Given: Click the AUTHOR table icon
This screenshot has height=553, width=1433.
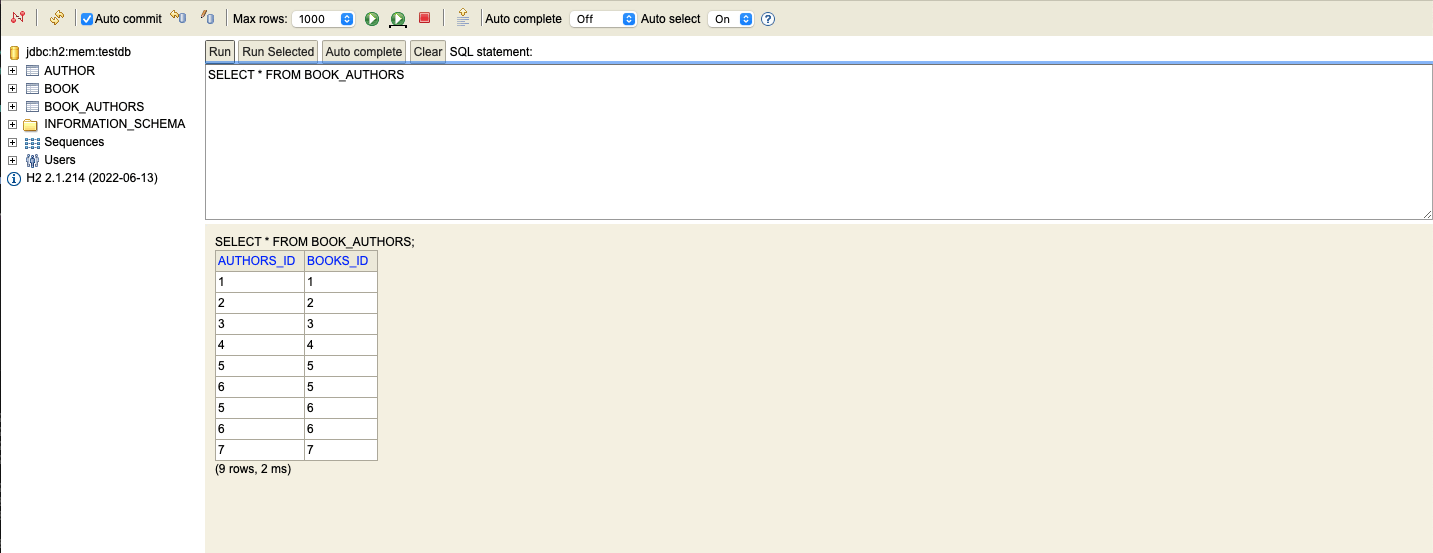Looking at the screenshot, I should pyautogui.click(x=32, y=71).
